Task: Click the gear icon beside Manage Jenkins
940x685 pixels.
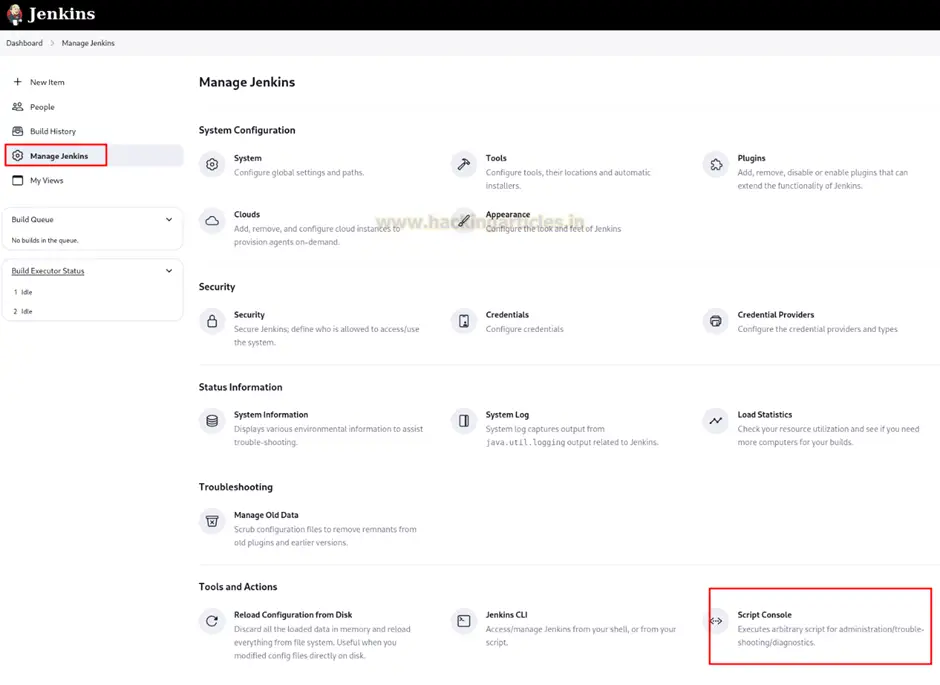Action: coord(17,156)
